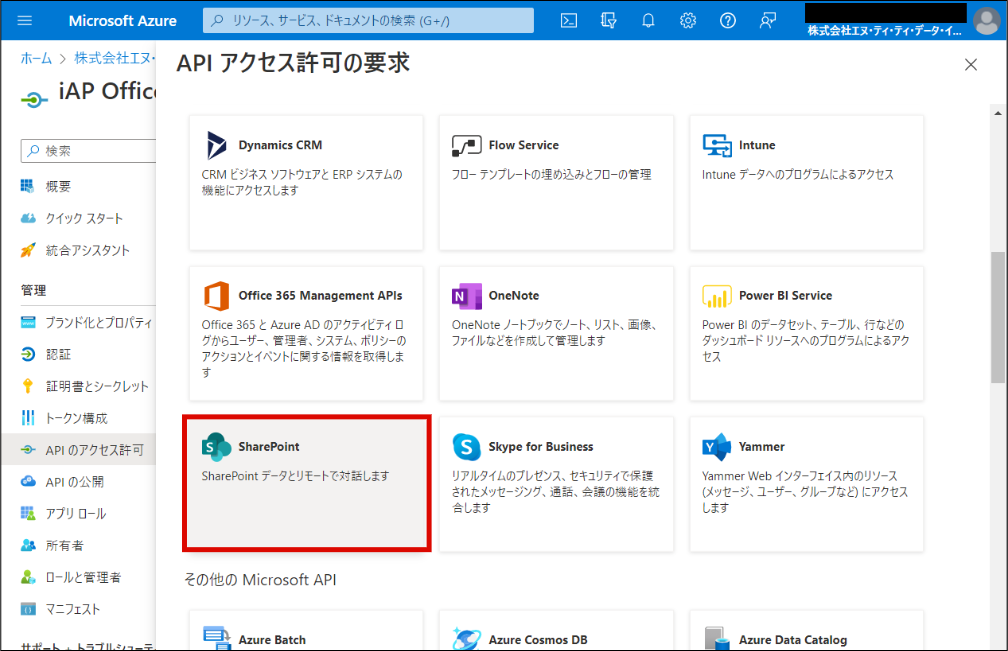Screen dimensions: 1008x651
Task: Select the Skype for Business tile
Action: 556,484
